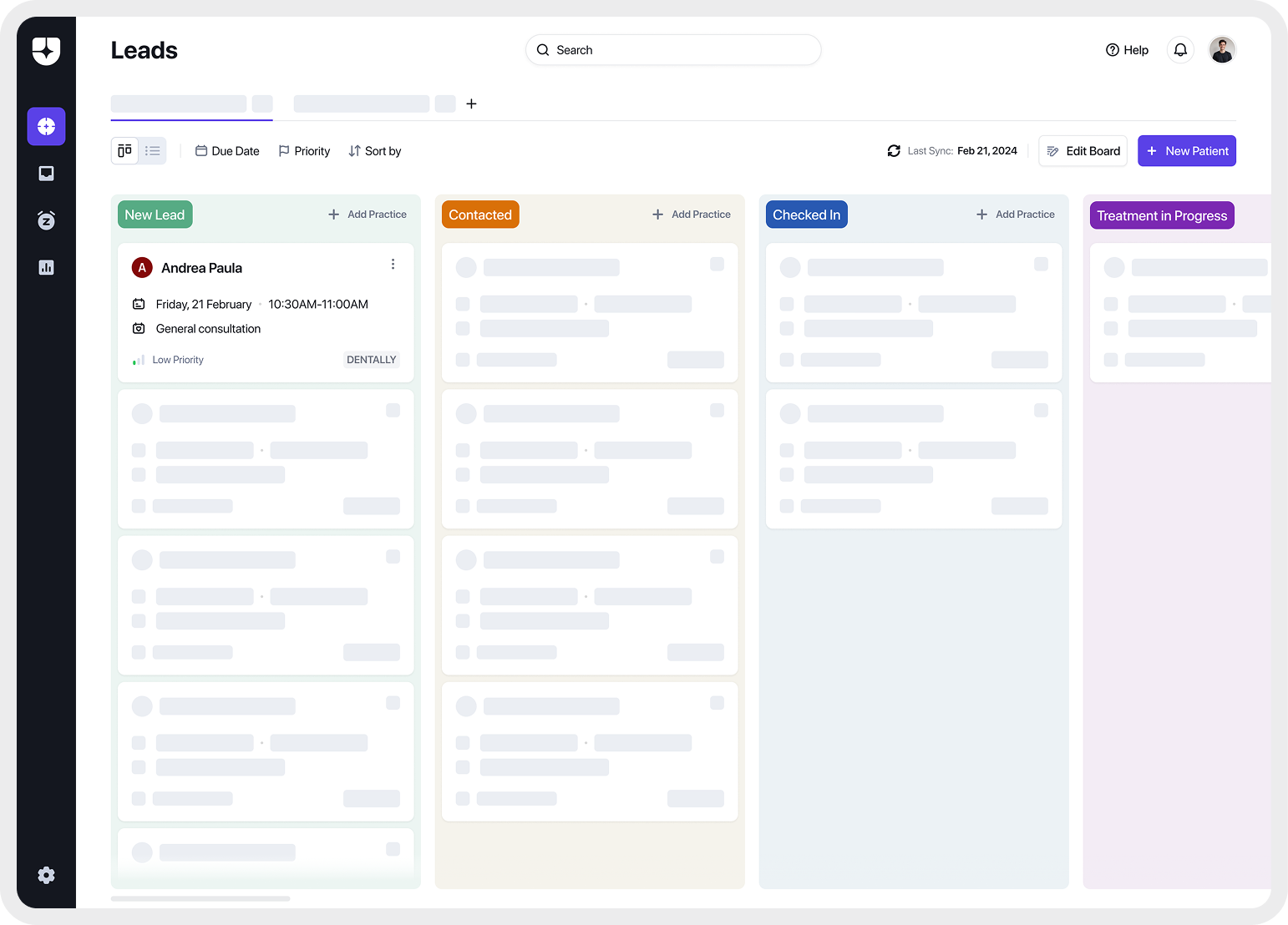Open Andrea Paula card options menu

coord(393,265)
